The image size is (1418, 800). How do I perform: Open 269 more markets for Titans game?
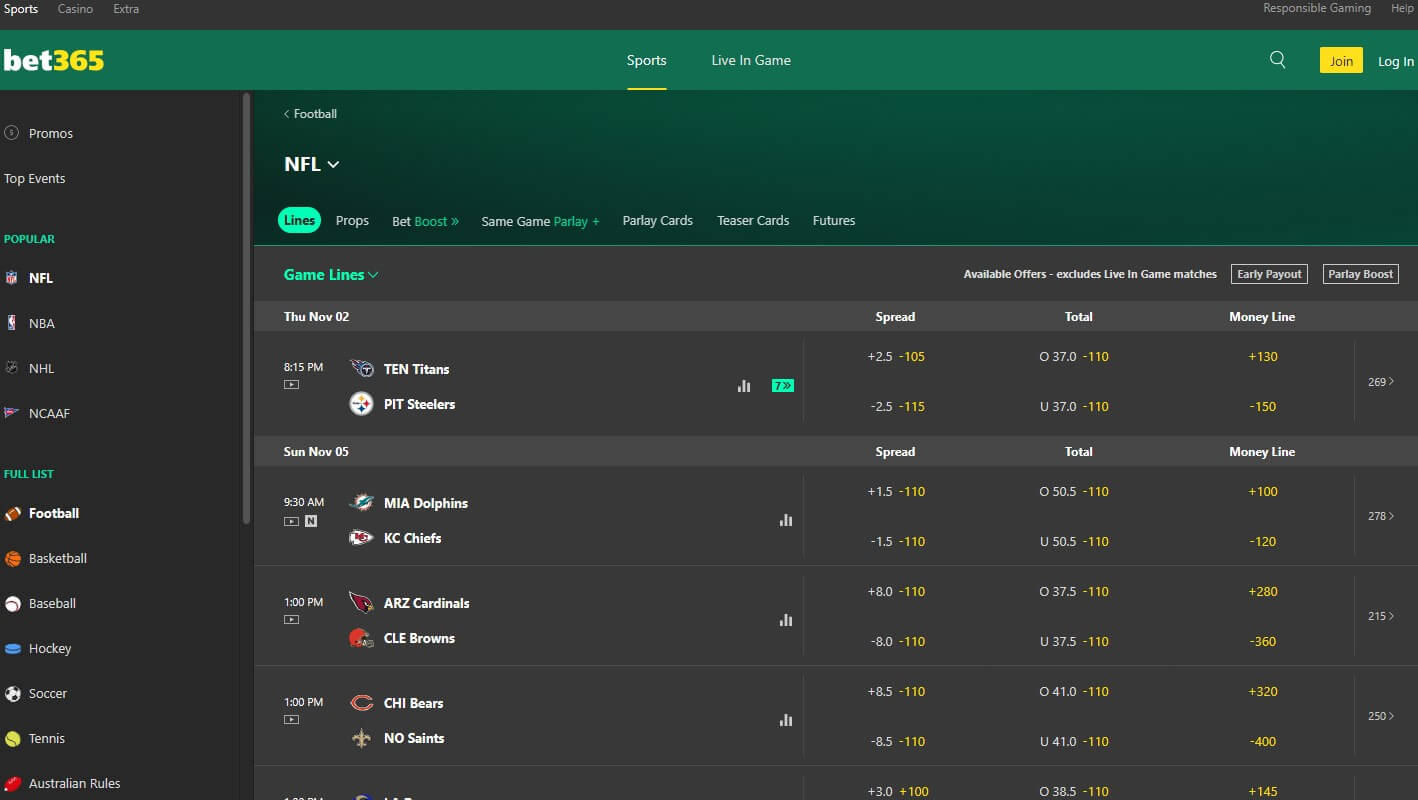click(1381, 382)
